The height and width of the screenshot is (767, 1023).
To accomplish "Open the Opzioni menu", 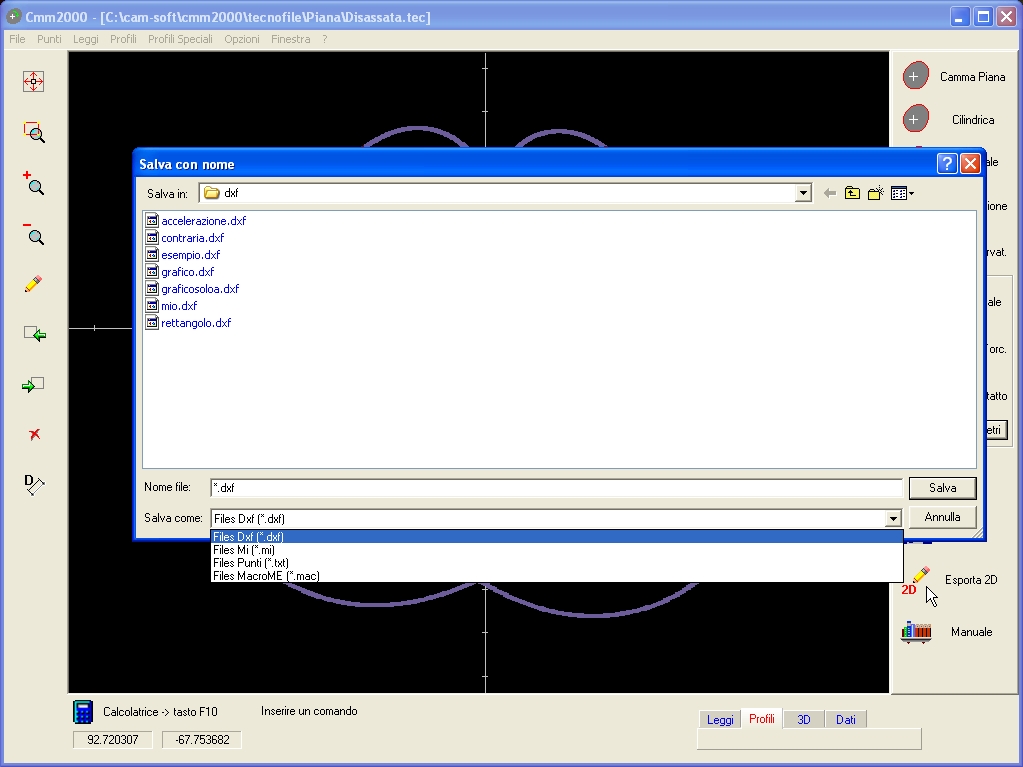I will (241, 39).
